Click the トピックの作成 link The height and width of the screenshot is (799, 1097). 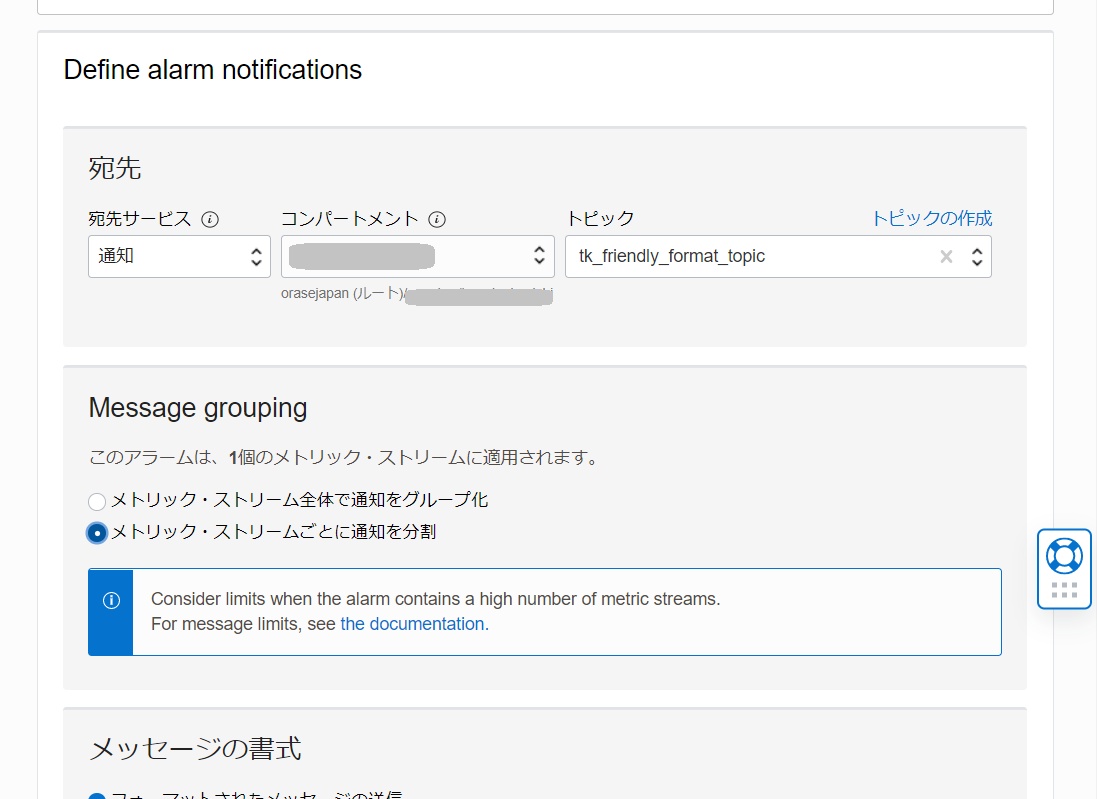point(931,219)
